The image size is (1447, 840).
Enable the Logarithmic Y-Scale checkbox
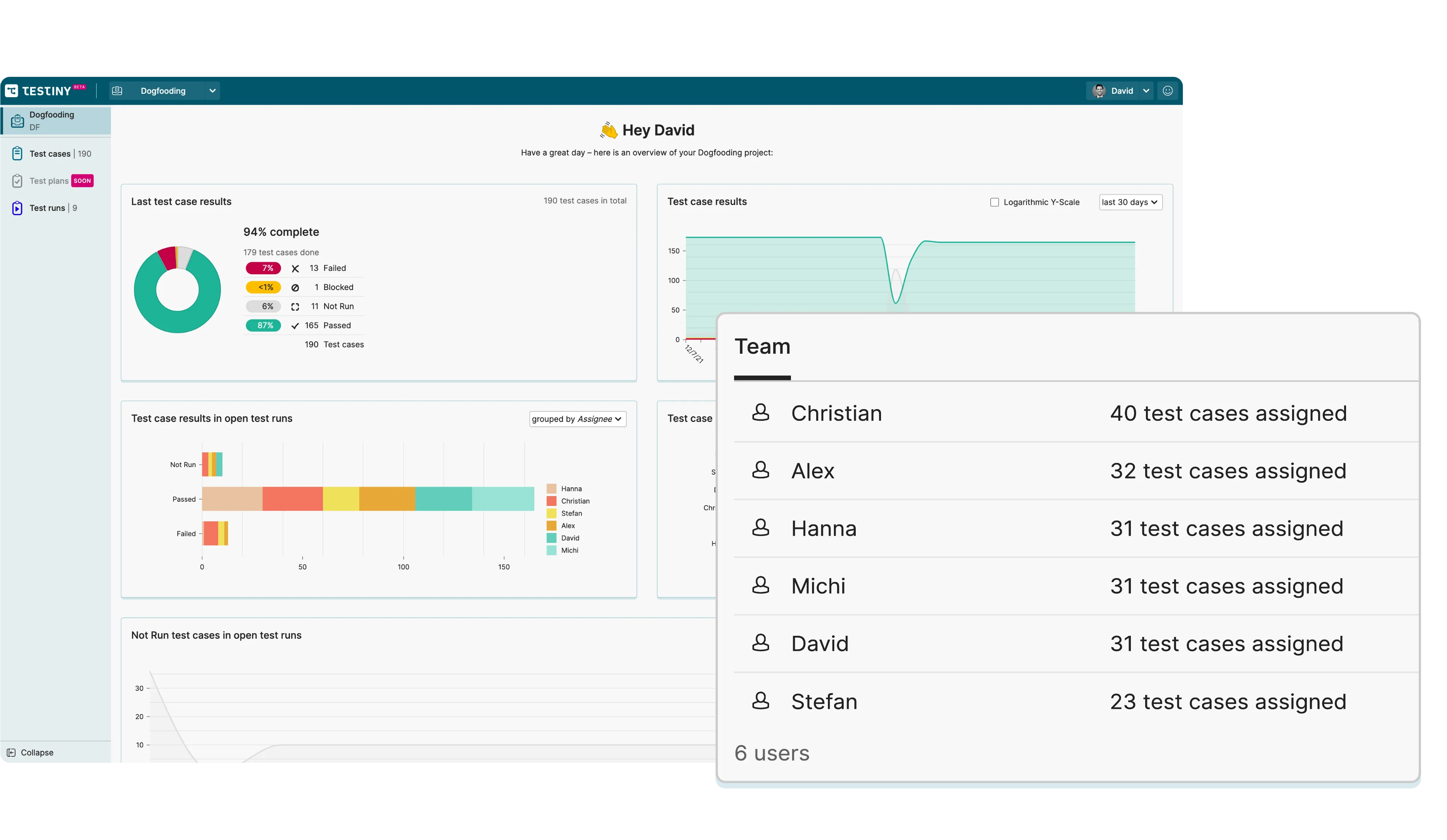point(994,202)
